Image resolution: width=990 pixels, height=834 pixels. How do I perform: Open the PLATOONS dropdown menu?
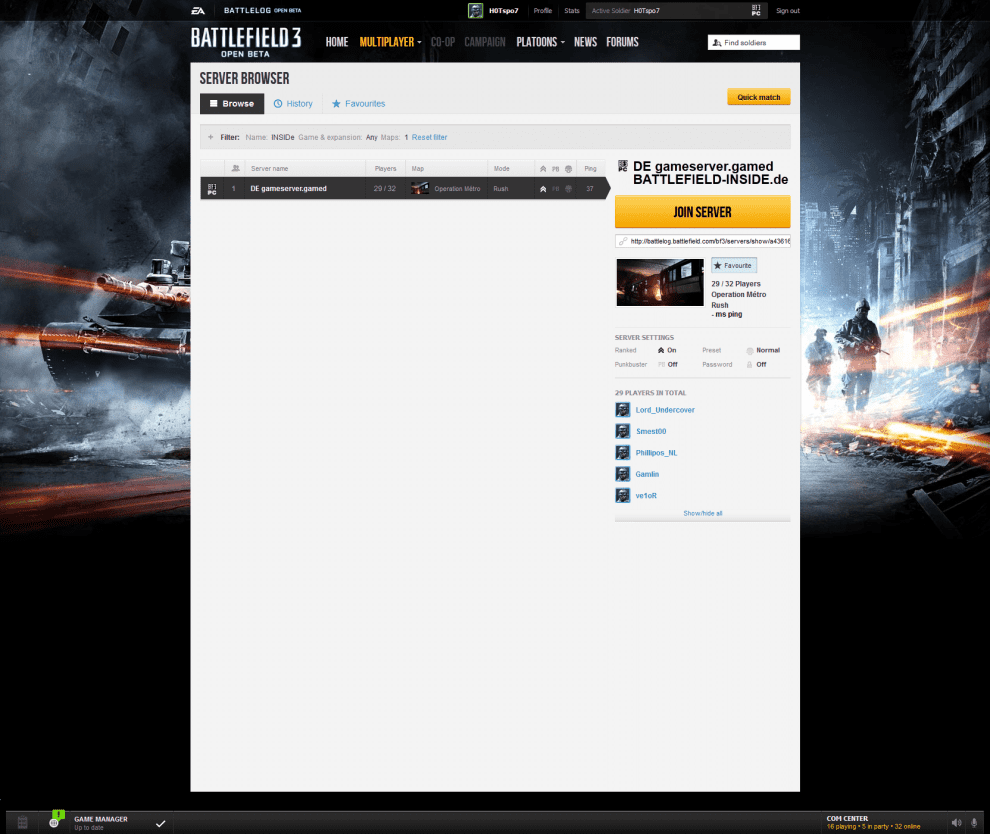pyautogui.click(x=537, y=42)
